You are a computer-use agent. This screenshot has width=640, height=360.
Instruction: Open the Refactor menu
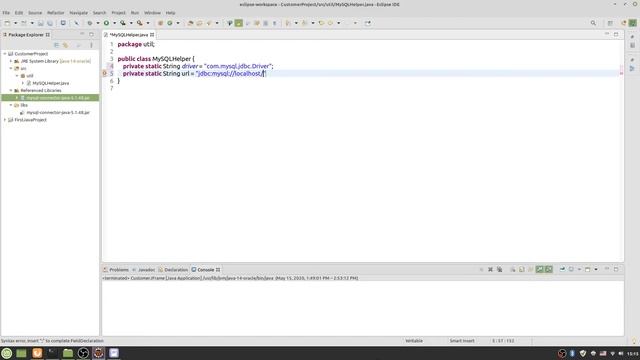point(56,13)
